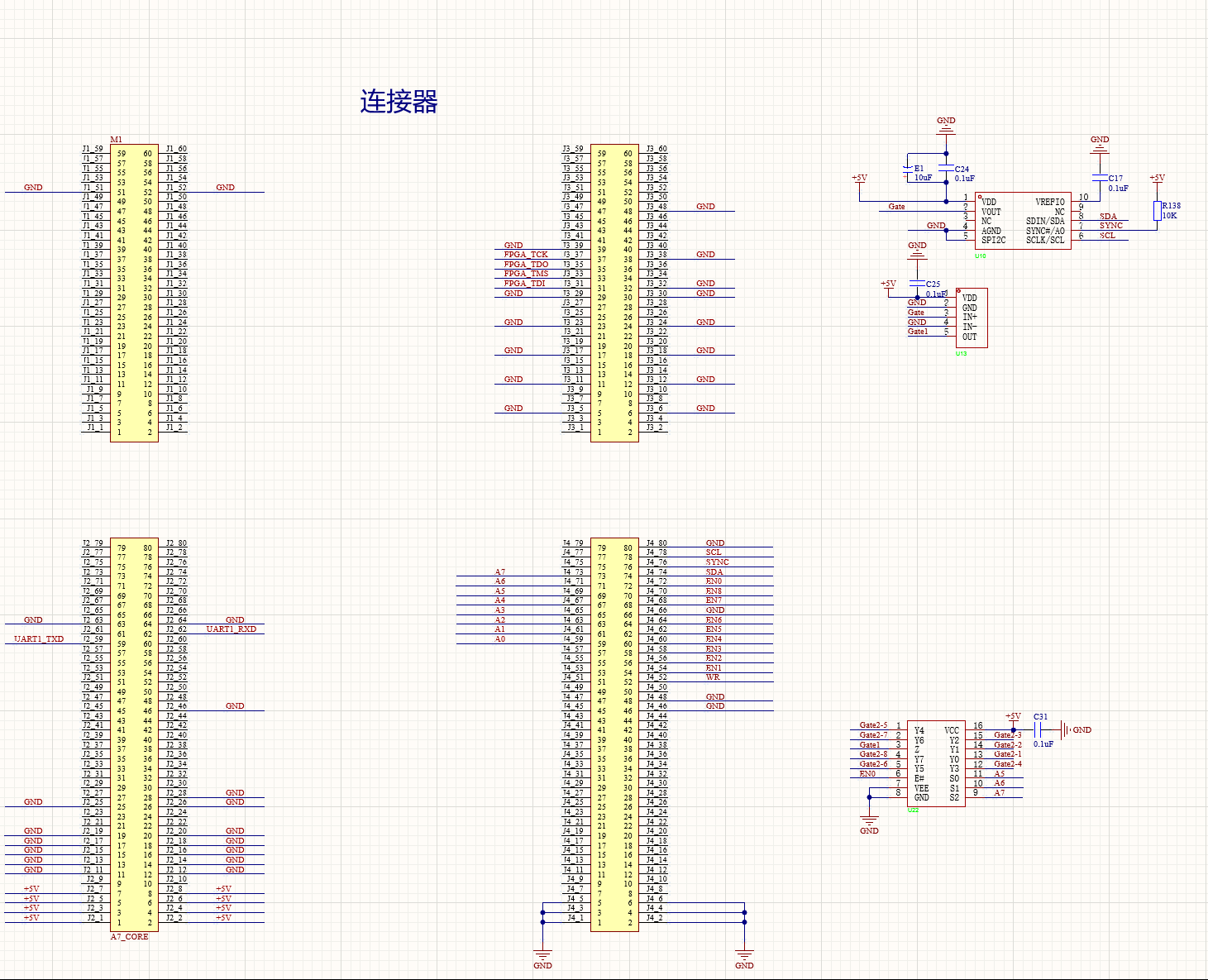
Task: Select the E1 electrolytic capacitor designator
Action: (919, 169)
